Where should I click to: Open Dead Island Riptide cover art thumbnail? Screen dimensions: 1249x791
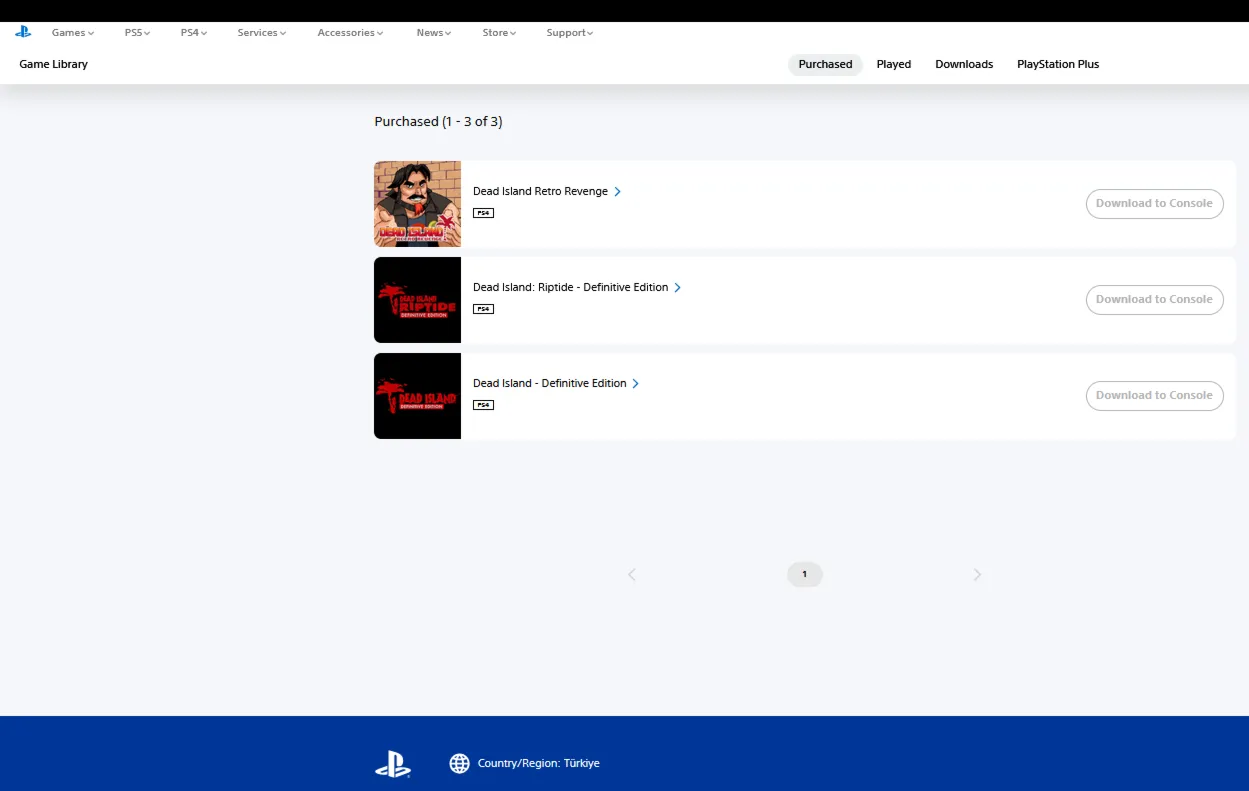click(x=417, y=300)
